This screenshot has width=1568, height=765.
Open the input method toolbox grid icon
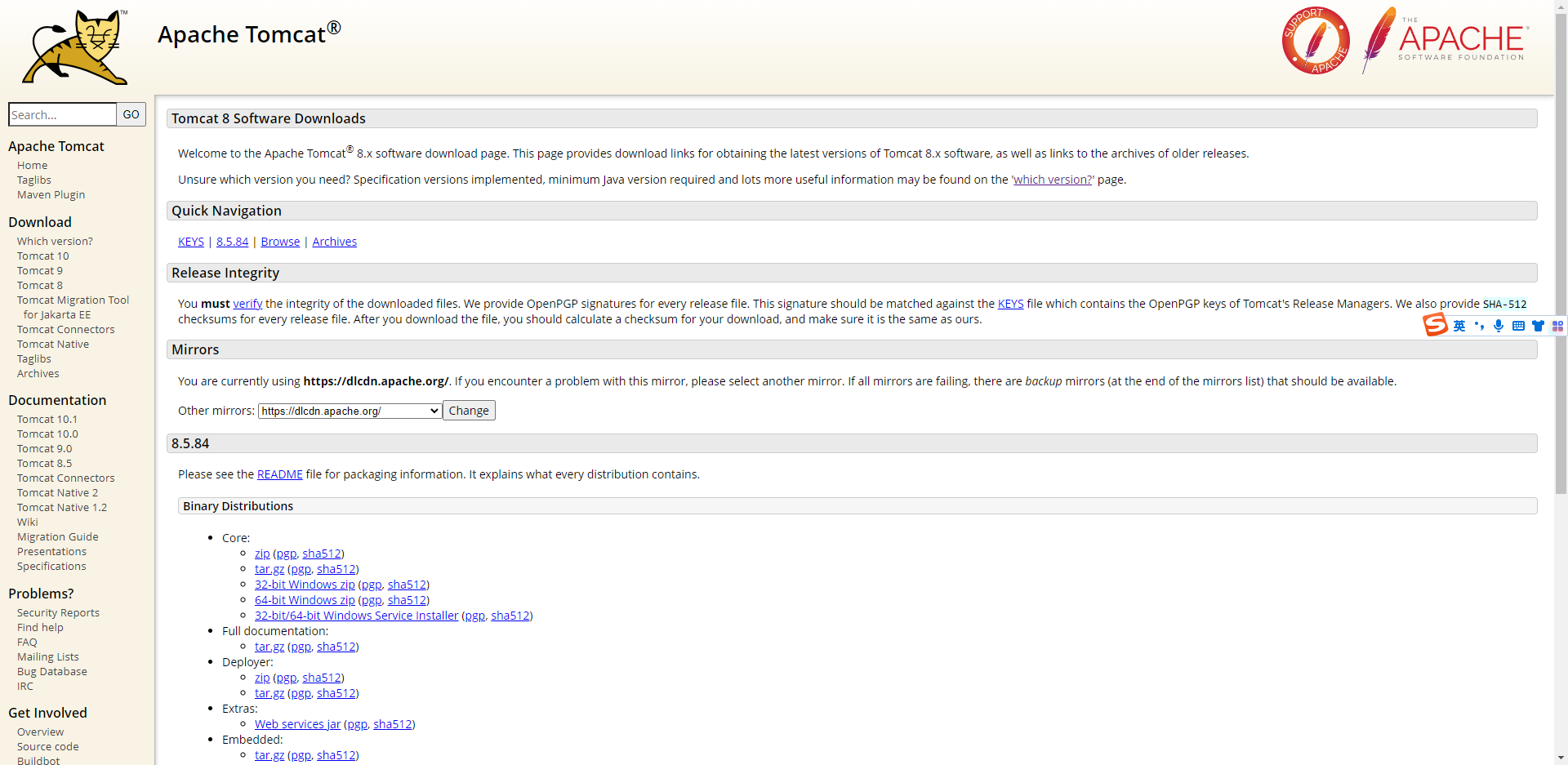point(1557,326)
